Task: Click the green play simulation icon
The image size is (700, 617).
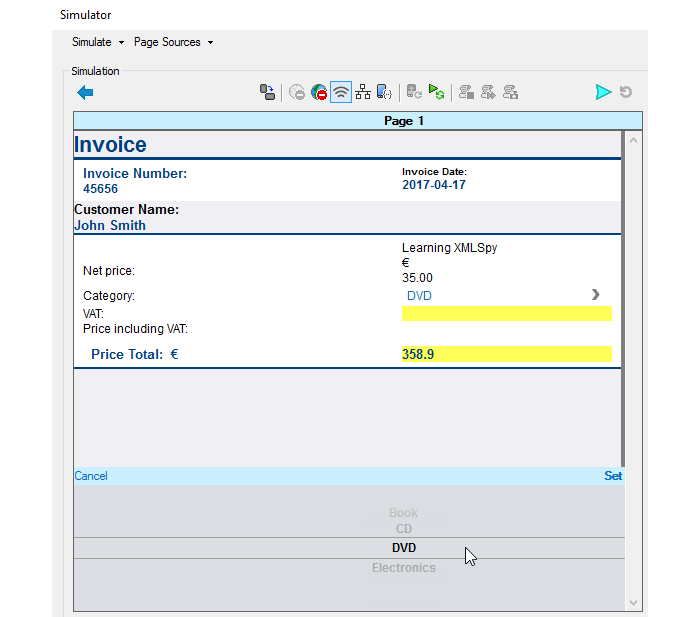Action: coord(602,93)
